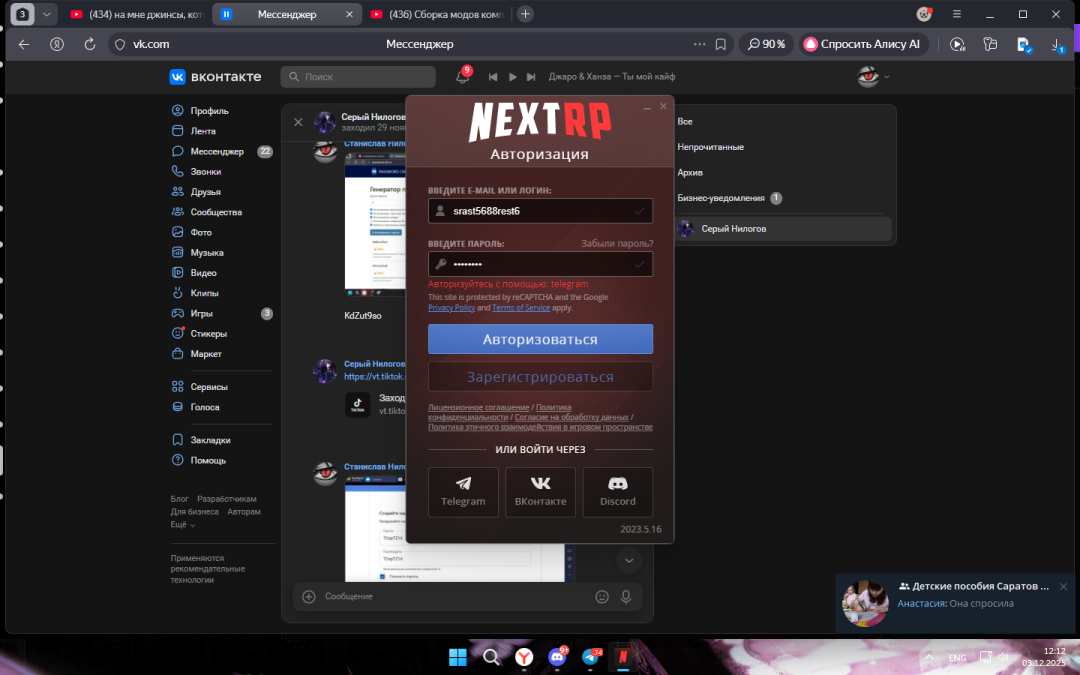Open VK notifications bell

pos(462,77)
